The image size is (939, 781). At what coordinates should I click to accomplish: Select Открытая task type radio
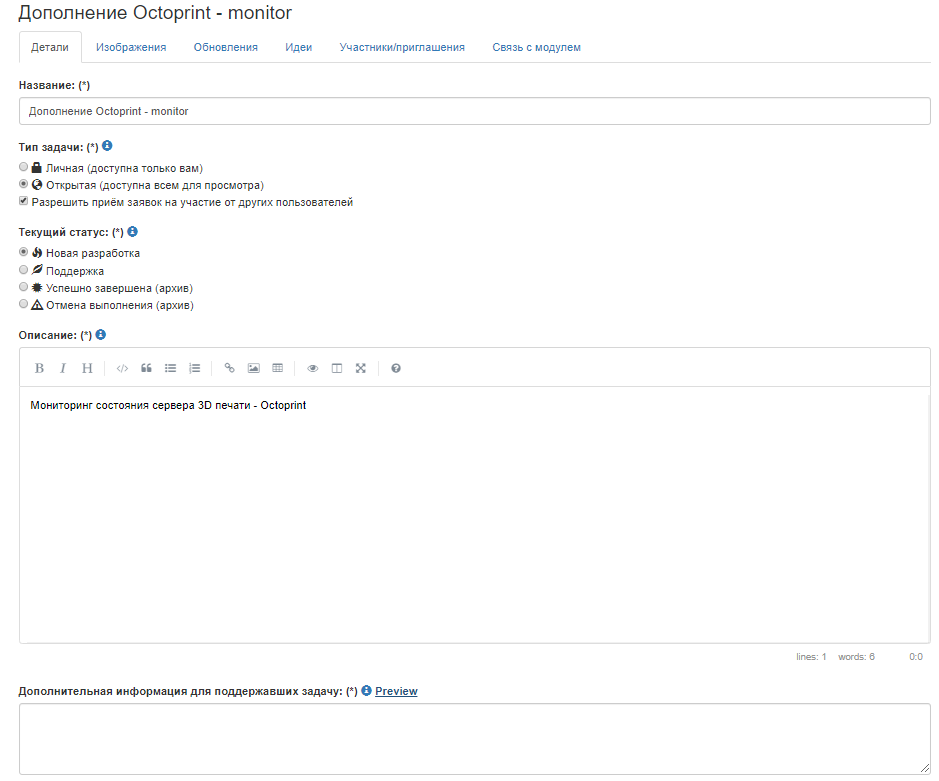[23, 184]
